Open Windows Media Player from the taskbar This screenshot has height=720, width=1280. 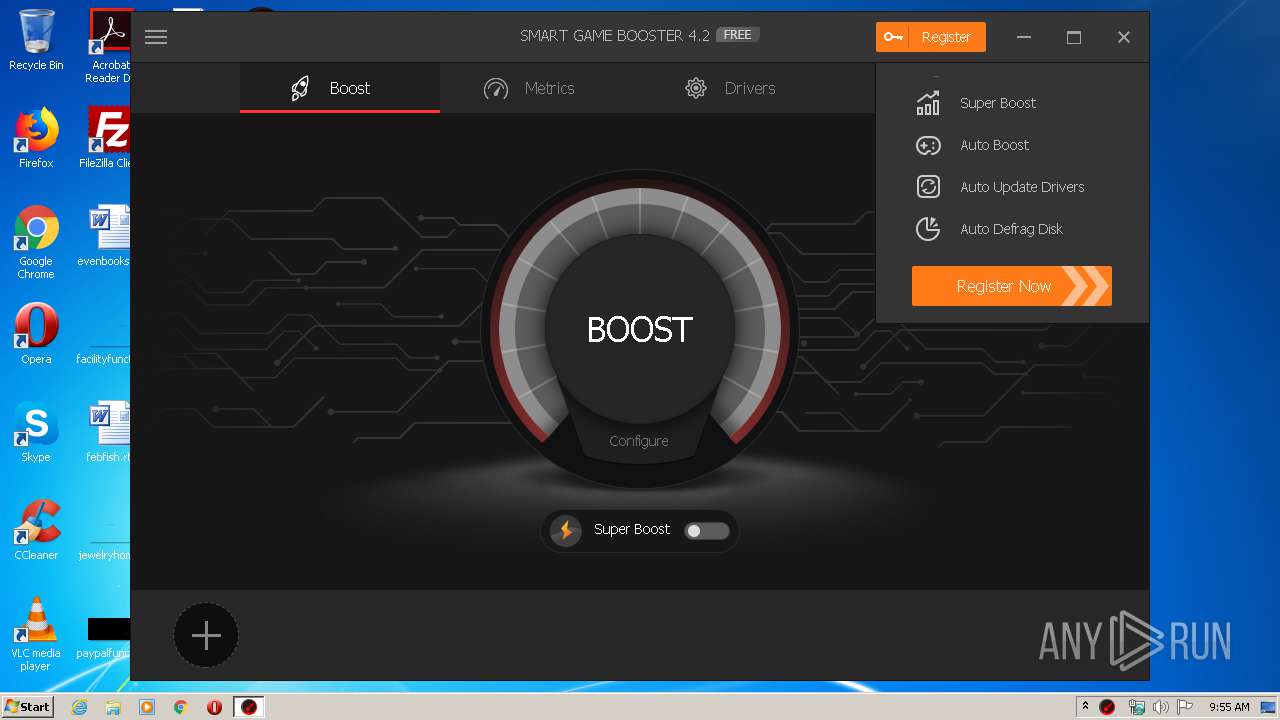click(147, 707)
